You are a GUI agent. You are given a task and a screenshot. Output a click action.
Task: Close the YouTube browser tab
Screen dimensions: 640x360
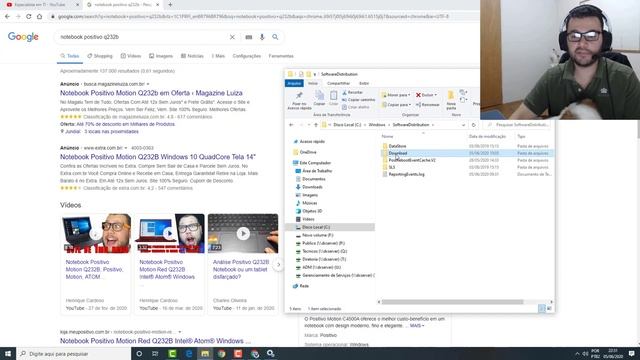(78, 5)
